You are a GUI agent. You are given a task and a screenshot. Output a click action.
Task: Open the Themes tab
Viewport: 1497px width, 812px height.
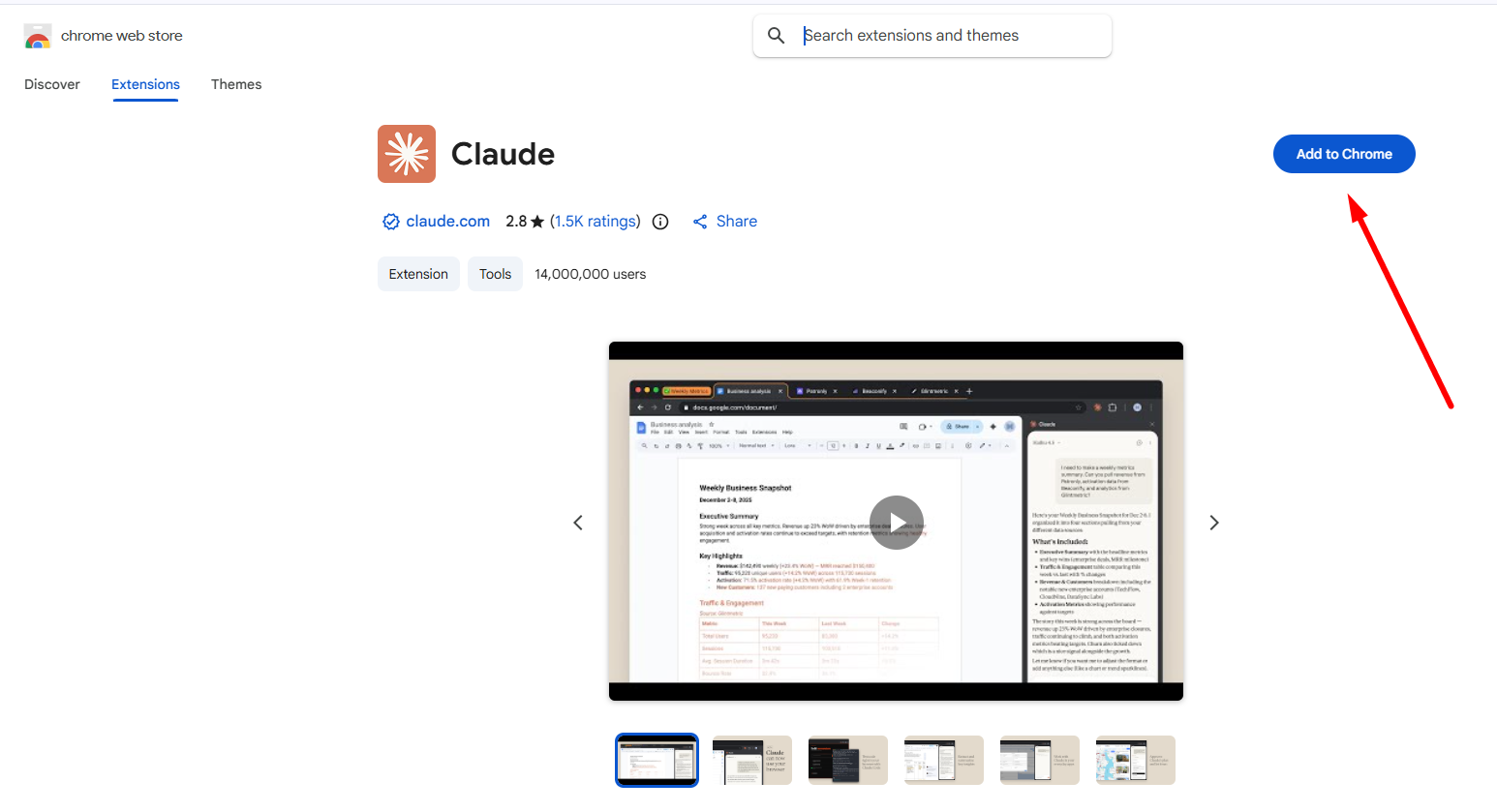coord(236,84)
